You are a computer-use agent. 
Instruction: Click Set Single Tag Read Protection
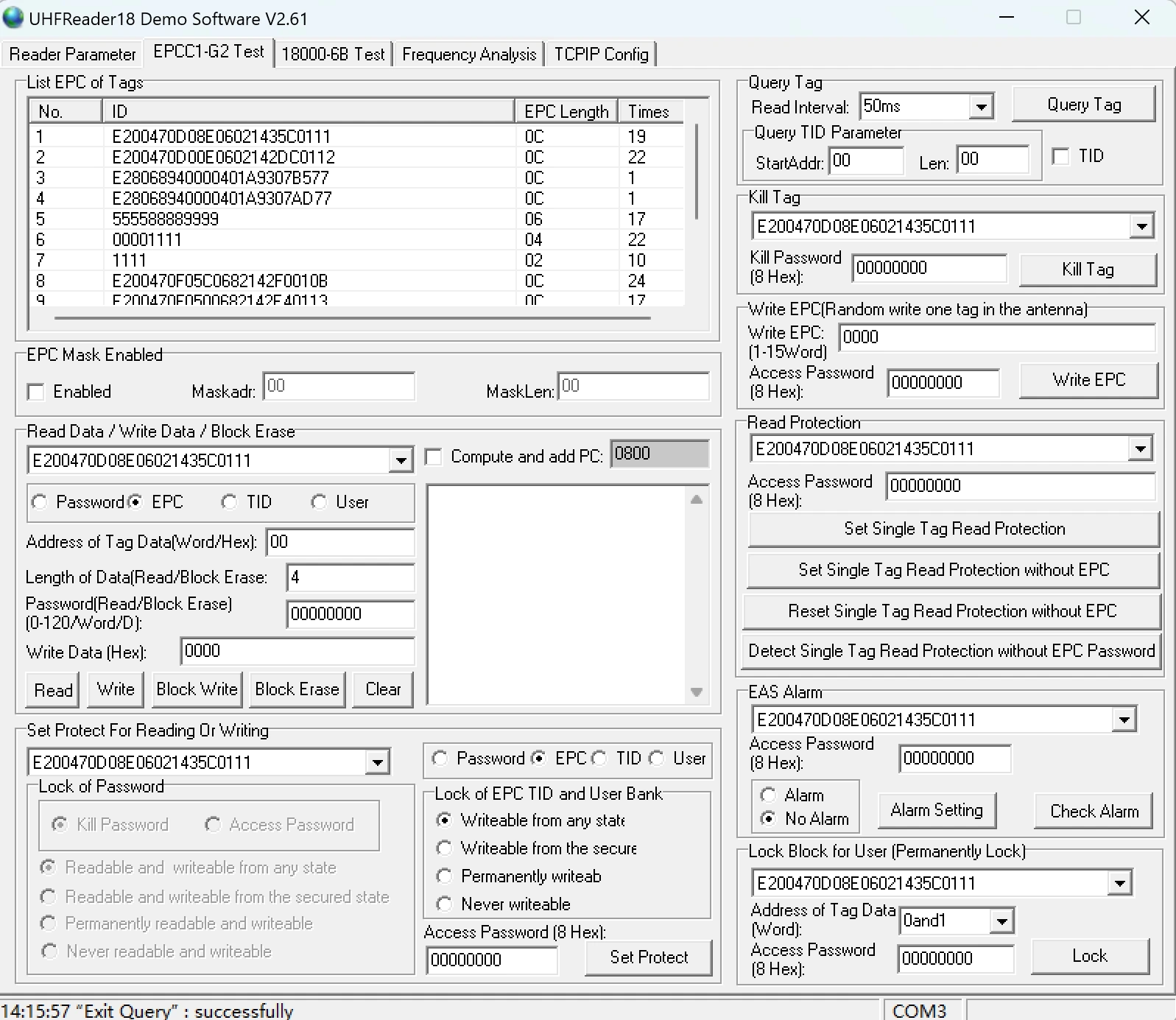tap(954, 529)
